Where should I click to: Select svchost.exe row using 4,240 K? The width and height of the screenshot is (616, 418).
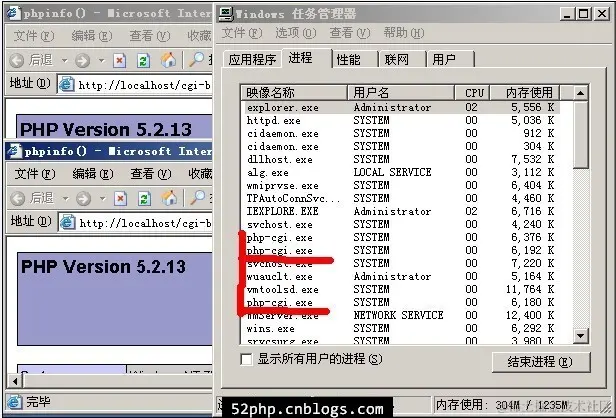coord(400,224)
